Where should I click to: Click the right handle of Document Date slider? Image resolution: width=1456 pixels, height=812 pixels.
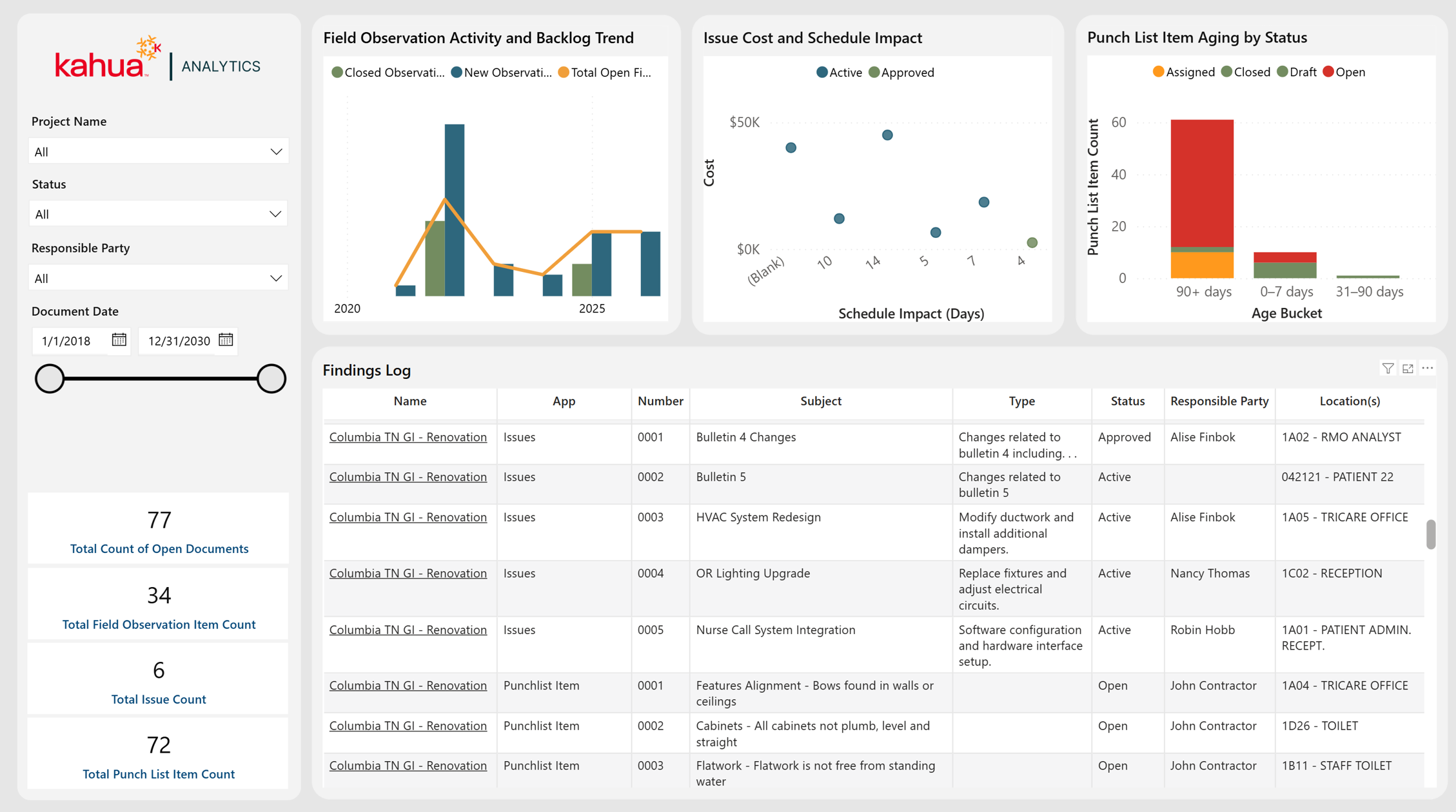click(x=271, y=378)
